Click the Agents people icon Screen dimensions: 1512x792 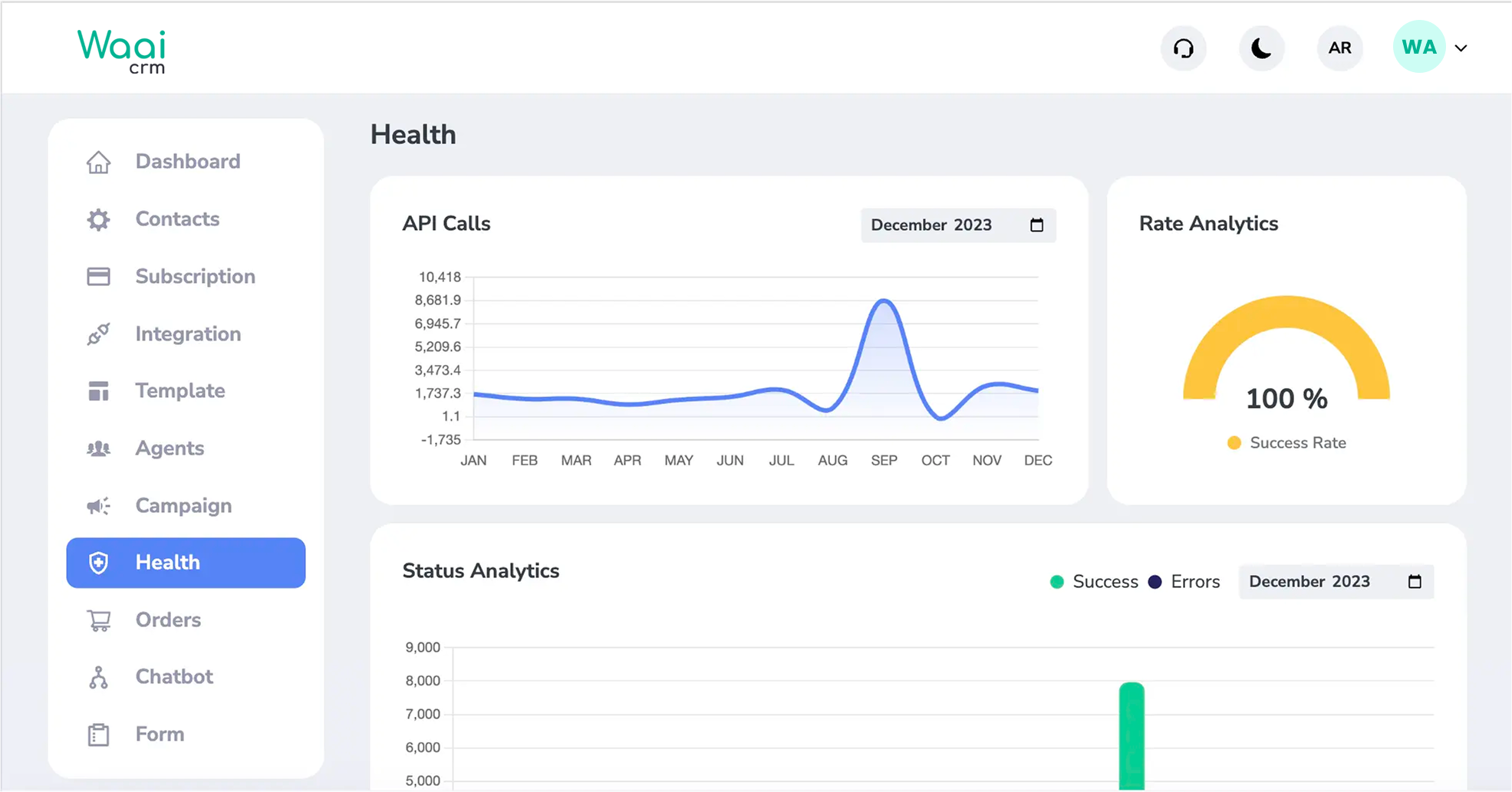(98, 449)
